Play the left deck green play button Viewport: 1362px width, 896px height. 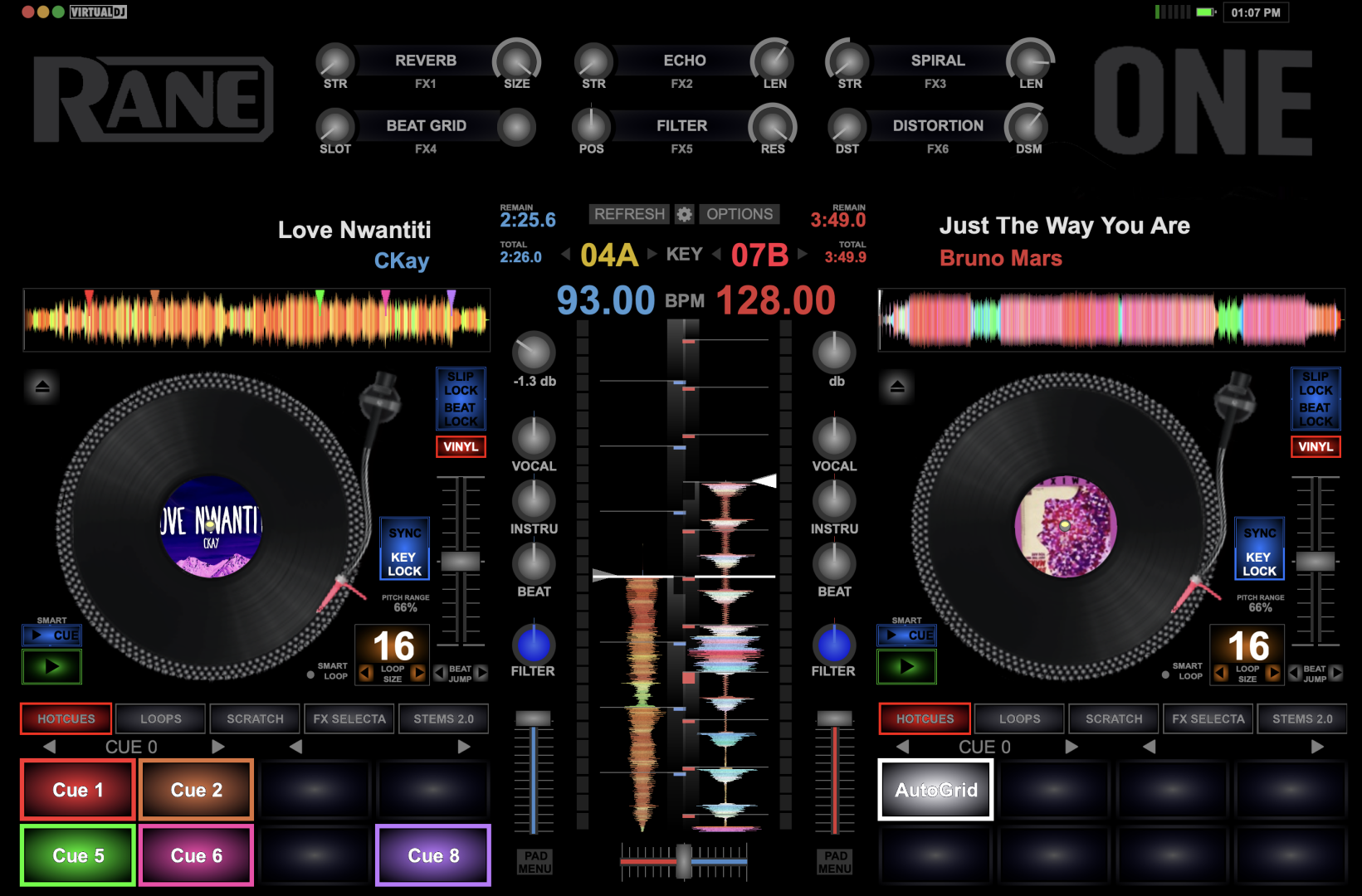click(x=51, y=666)
